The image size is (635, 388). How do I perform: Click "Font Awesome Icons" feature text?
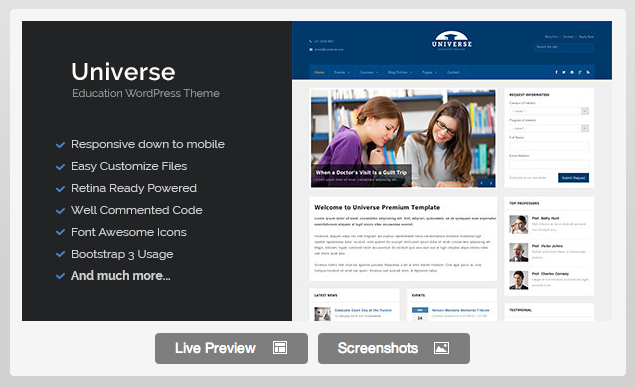(x=129, y=232)
